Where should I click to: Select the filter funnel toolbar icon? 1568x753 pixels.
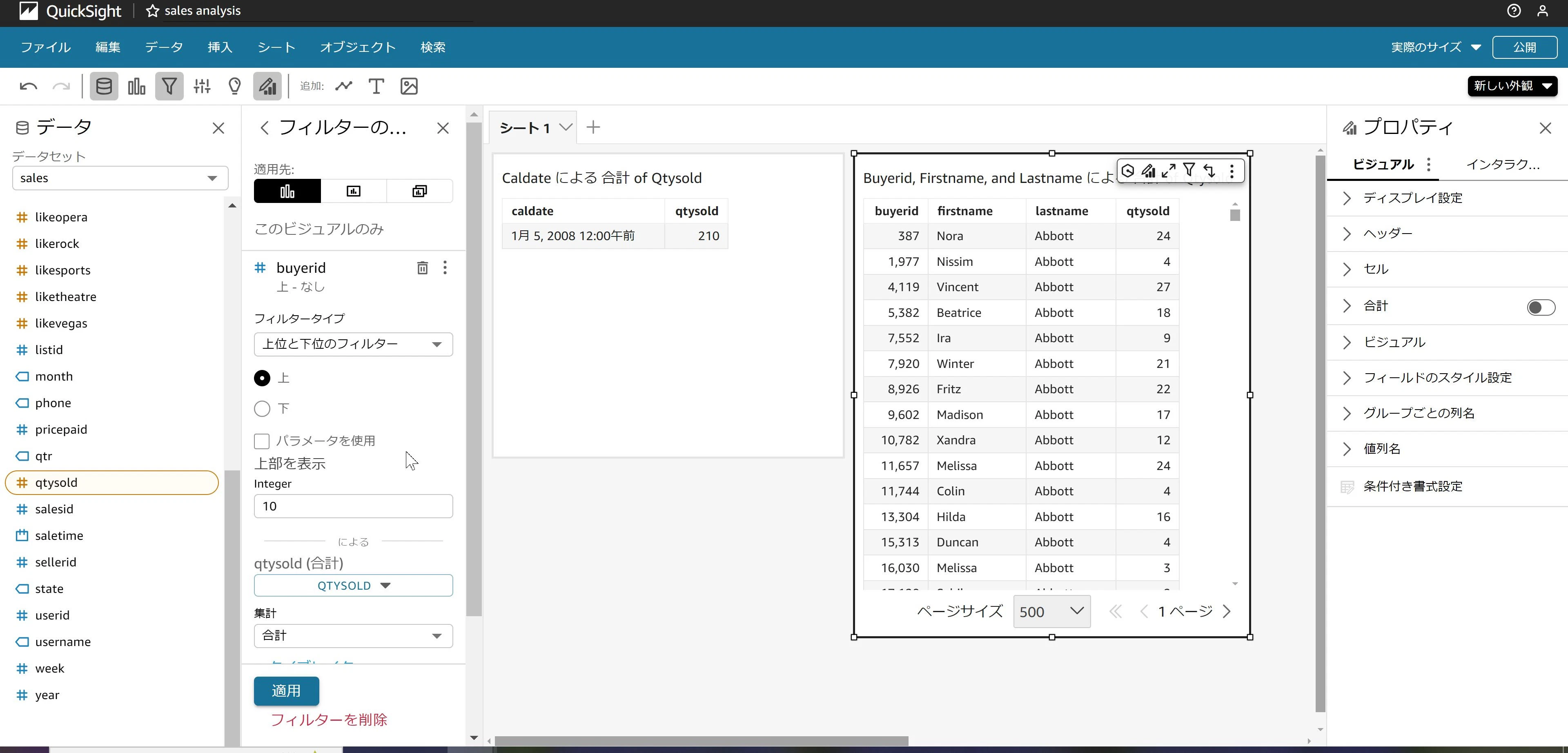(169, 86)
